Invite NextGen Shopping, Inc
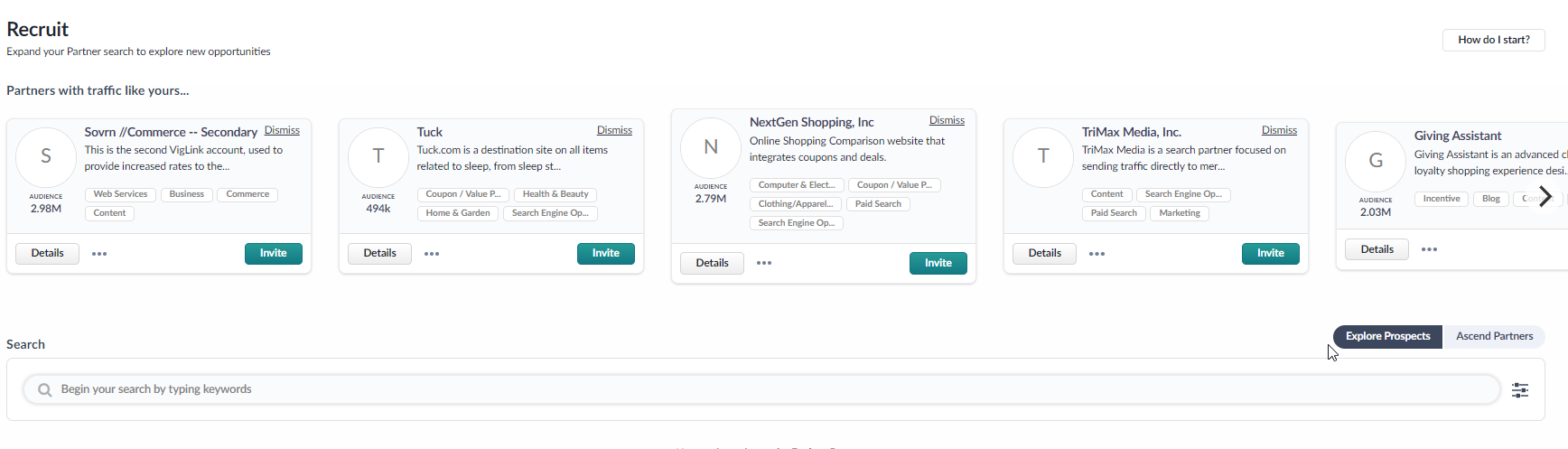 [x=938, y=263]
